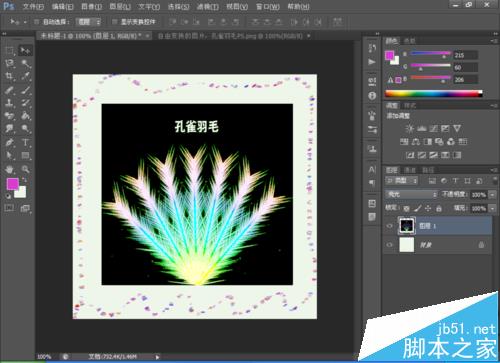The image size is (500, 363).
Task: Click the R value field showing 215
Action: [465, 55]
